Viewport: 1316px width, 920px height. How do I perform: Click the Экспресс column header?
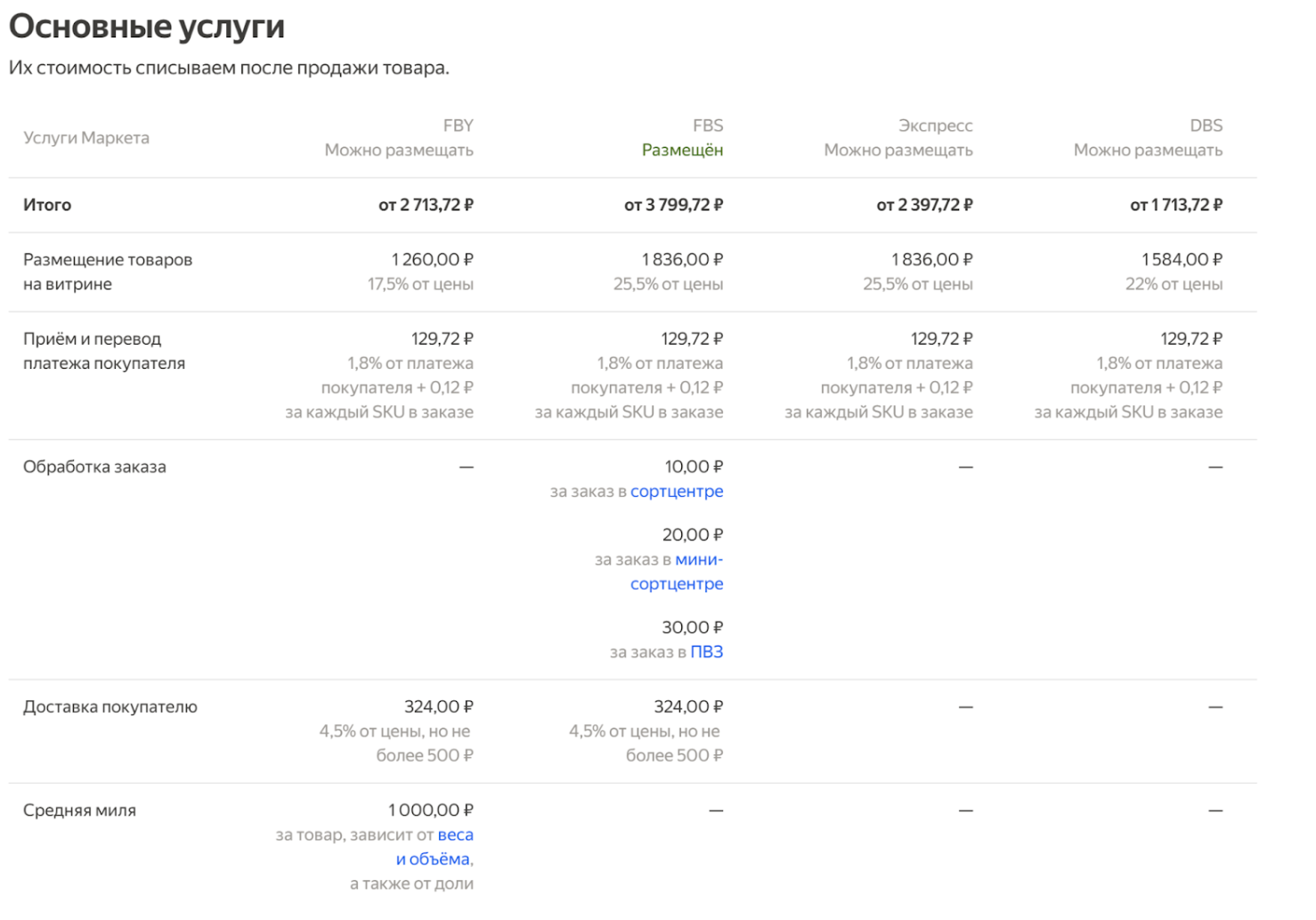[x=935, y=126]
